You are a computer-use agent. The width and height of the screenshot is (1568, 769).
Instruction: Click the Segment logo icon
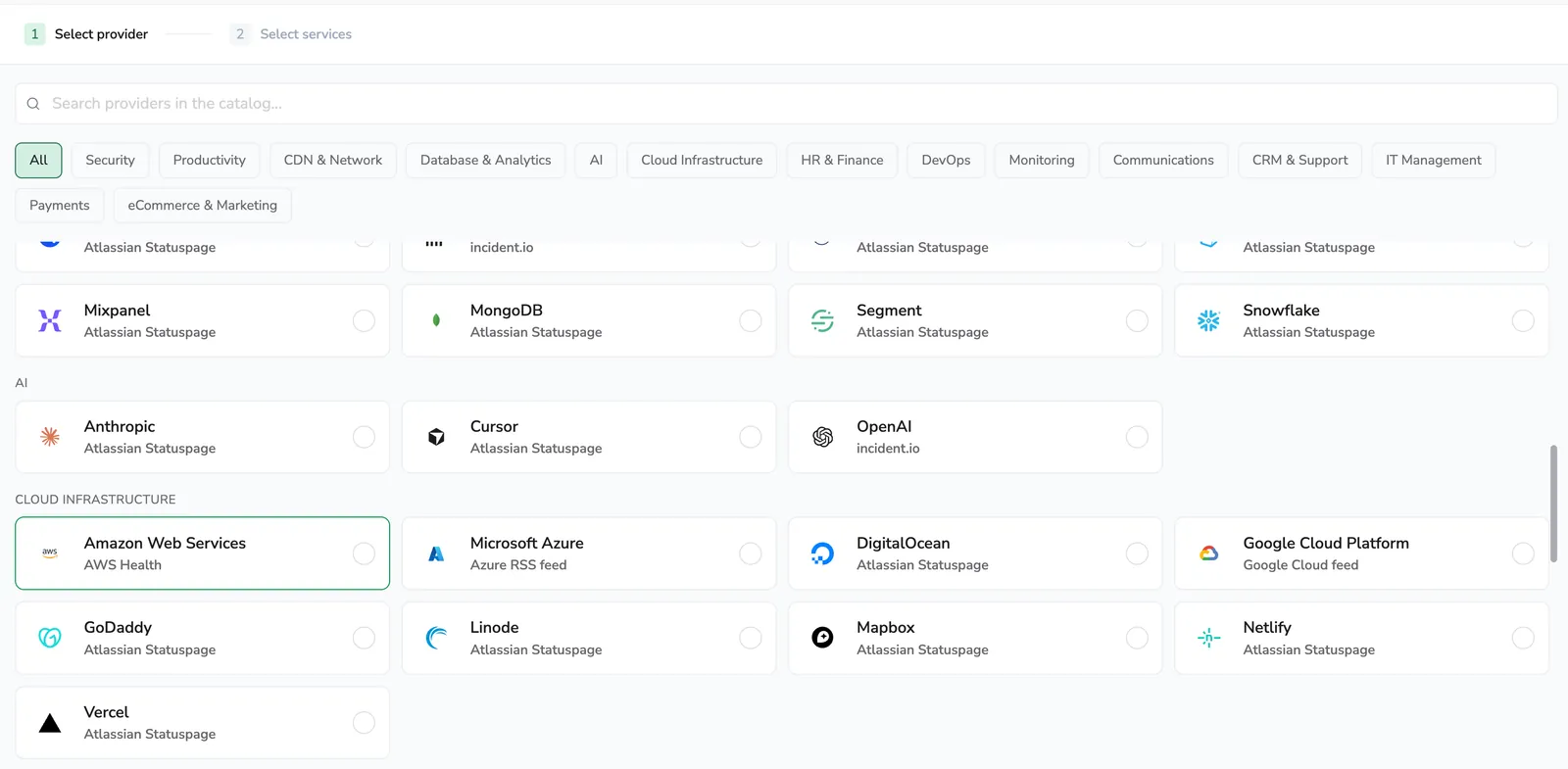tap(822, 320)
